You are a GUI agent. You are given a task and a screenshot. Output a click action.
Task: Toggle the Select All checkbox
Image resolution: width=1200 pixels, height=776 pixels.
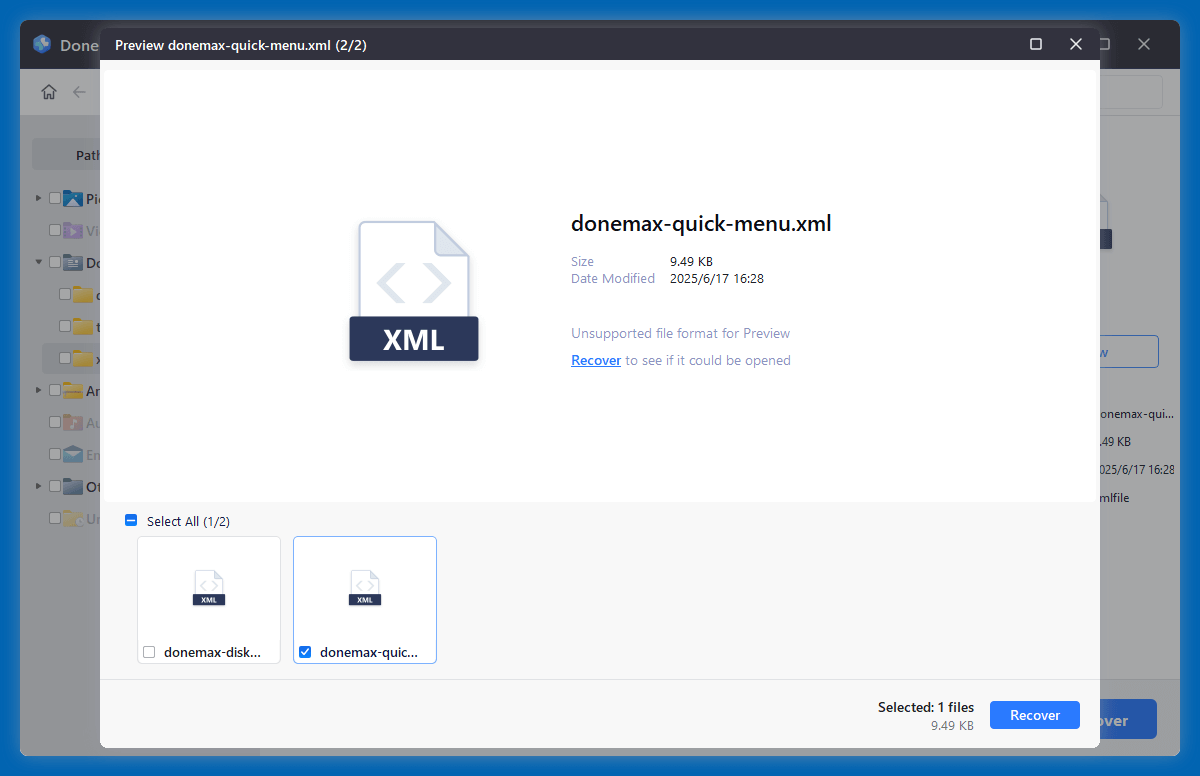coord(131,520)
